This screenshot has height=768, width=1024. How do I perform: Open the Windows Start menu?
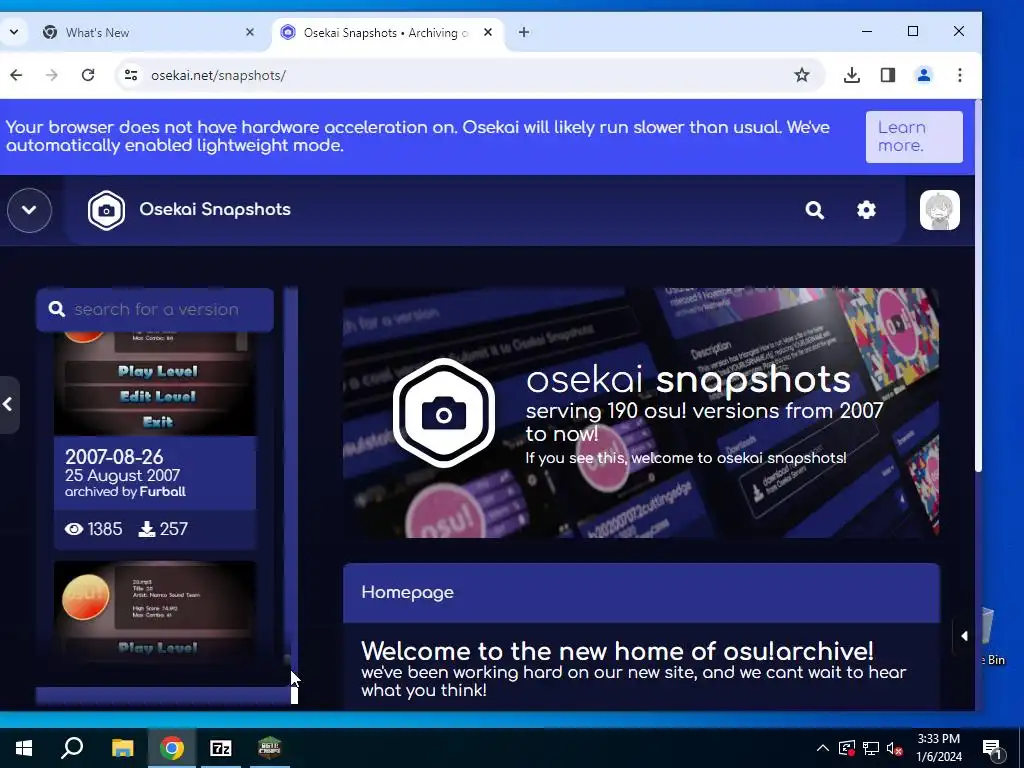pyautogui.click(x=24, y=748)
